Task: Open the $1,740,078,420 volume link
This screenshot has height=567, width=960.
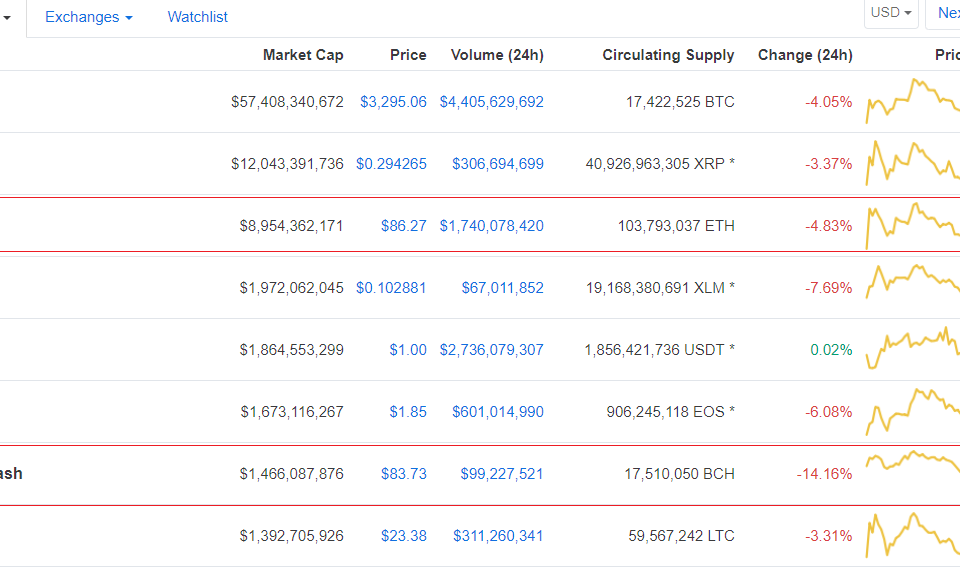Action: click(x=492, y=226)
